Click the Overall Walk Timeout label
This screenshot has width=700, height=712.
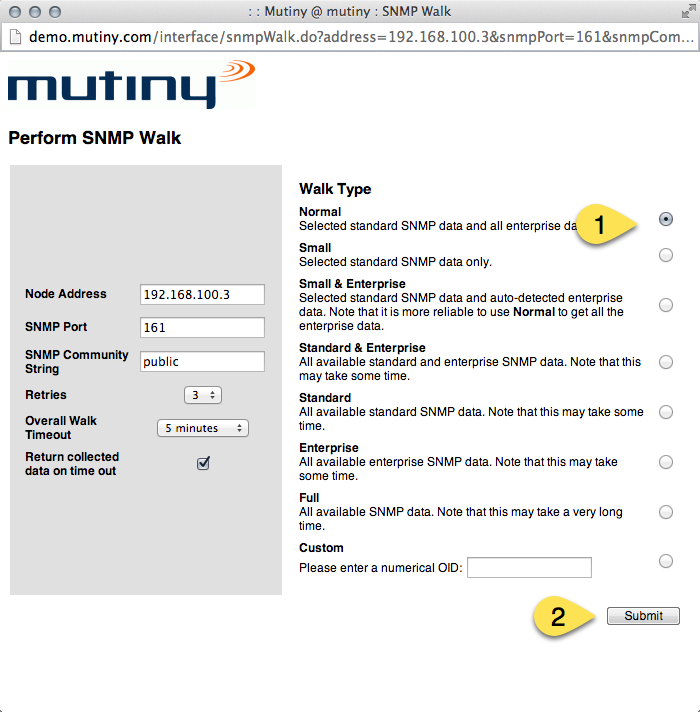click(61, 428)
